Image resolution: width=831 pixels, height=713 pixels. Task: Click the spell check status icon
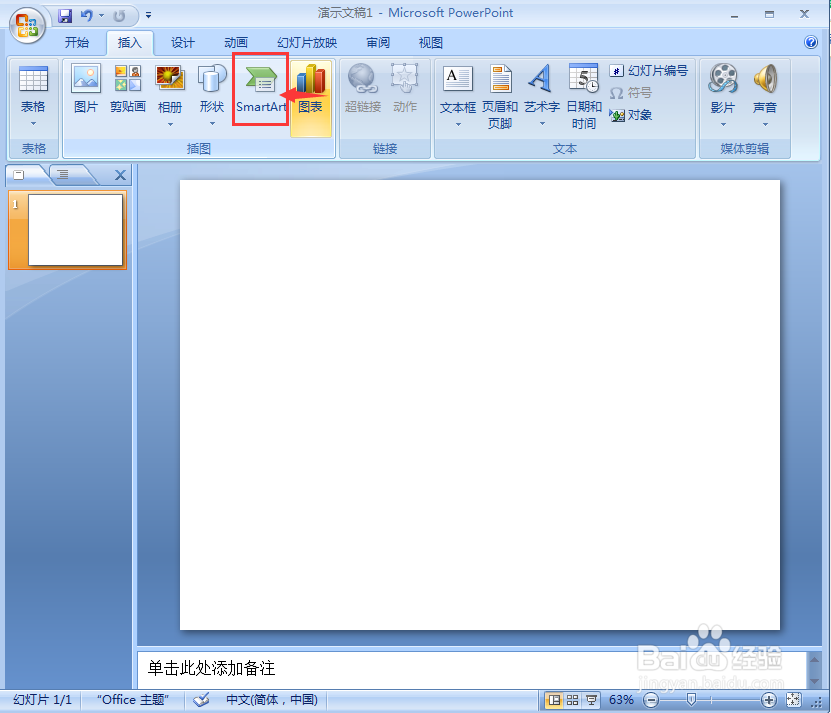point(201,700)
